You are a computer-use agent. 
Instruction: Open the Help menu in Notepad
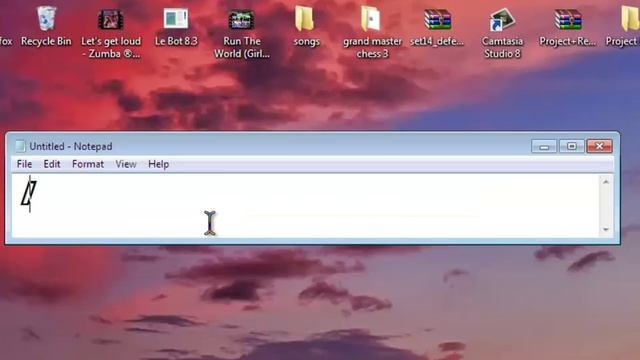point(158,164)
